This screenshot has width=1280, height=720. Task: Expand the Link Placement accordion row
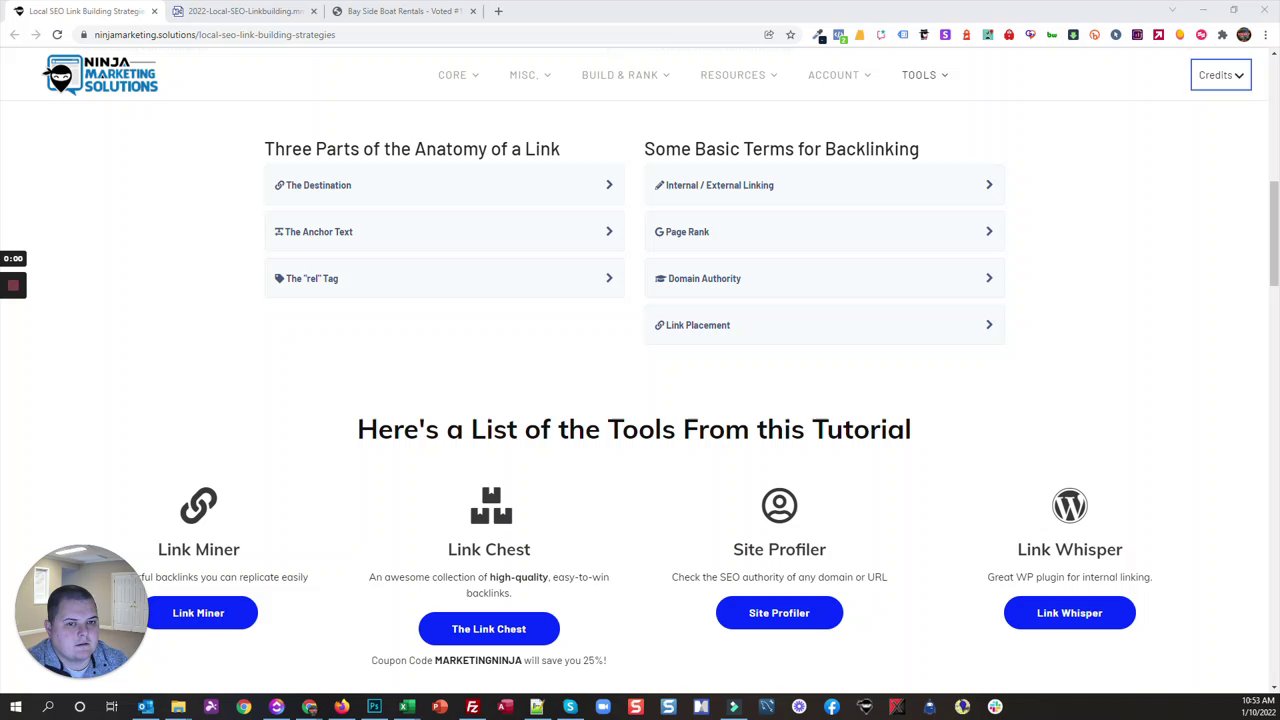coord(824,325)
